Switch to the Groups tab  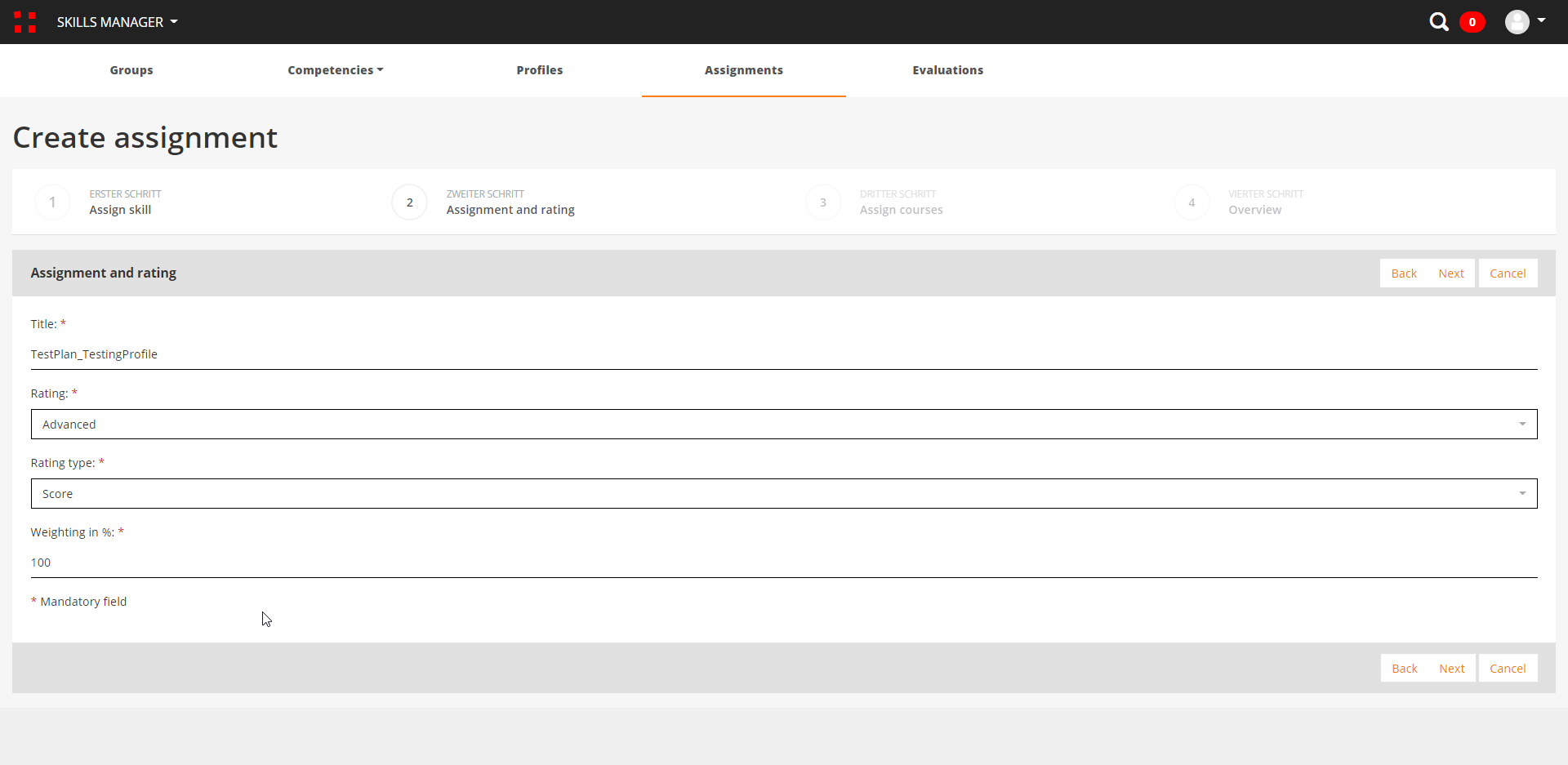click(x=131, y=70)
